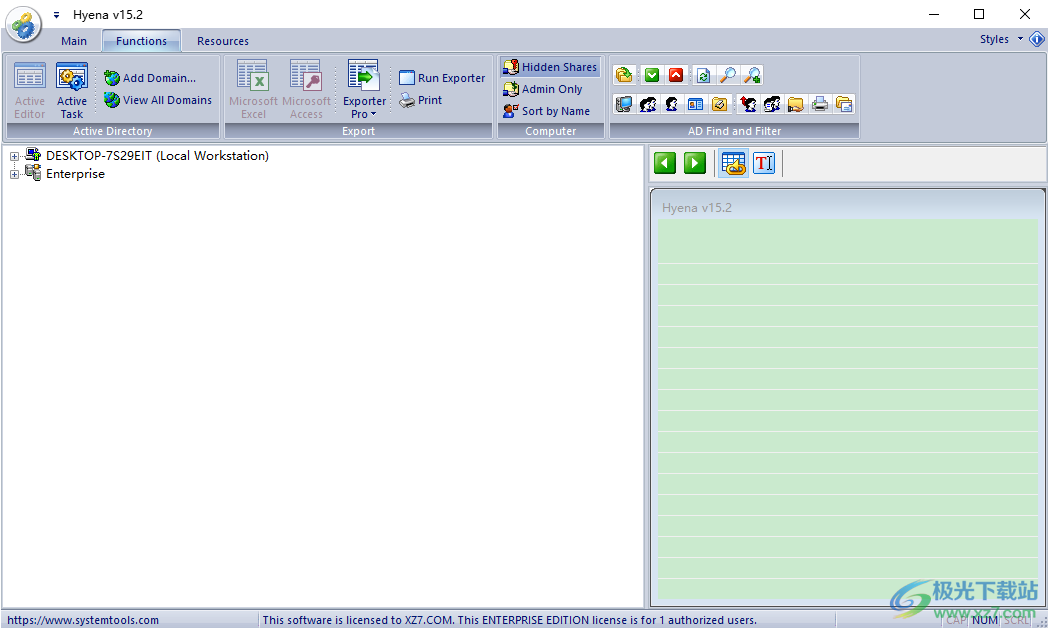This screenshot has height=629, width=1049.
Task: Click the printer icon in AD Find toolbar
Action: [x=820, y=104]
